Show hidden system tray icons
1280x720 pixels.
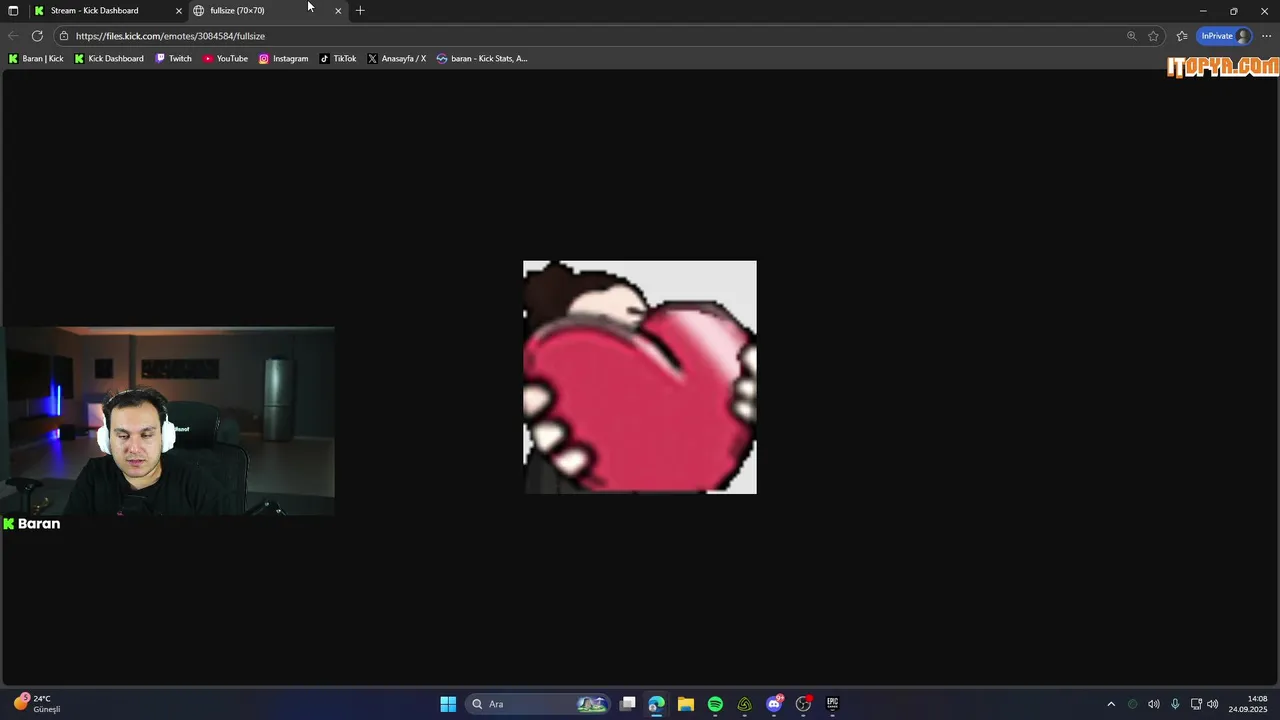[1111, 704]
